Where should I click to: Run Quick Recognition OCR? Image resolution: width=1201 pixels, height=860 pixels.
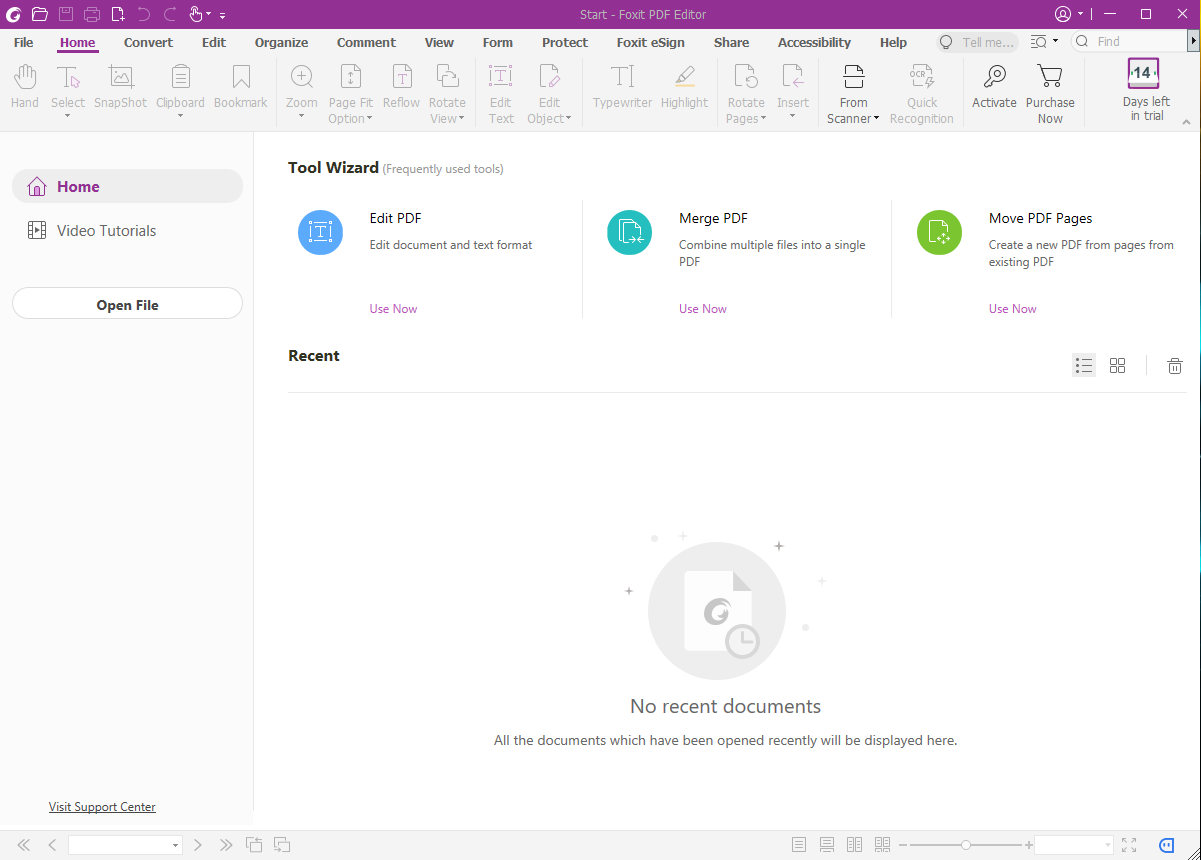pyautogui.click(x=922, y=95)
